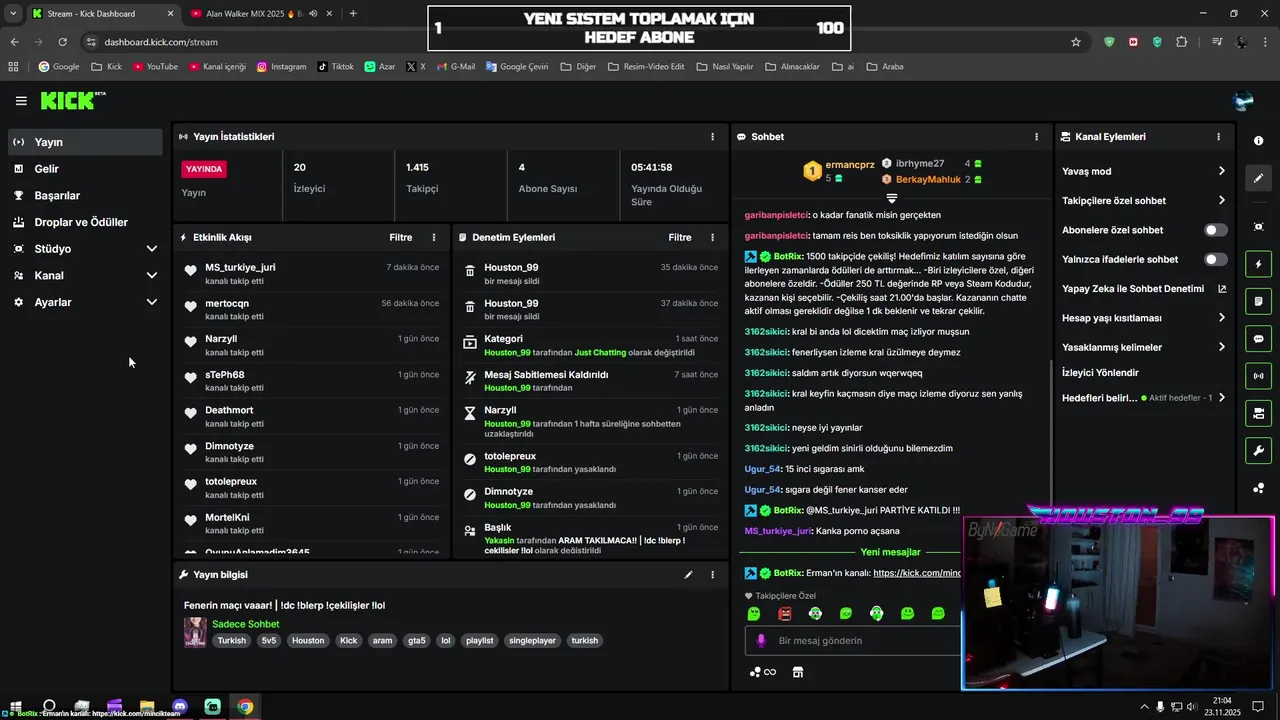Open Denetim Eylemleri three-dot options
The height and width of the screenshot is (720, 1280).
(x=713, y=238)
